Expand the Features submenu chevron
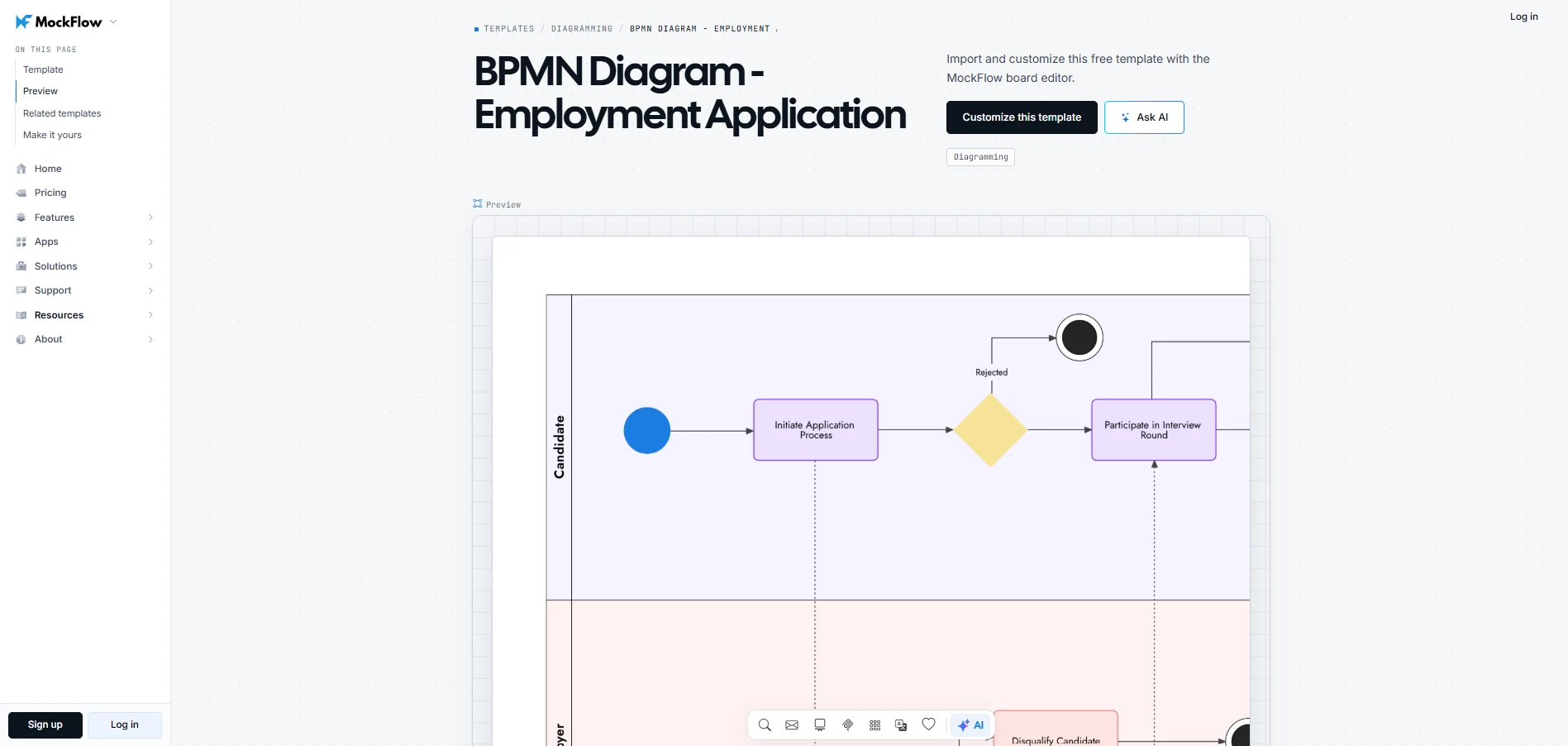1568x746 pixels. pos(150,218)
